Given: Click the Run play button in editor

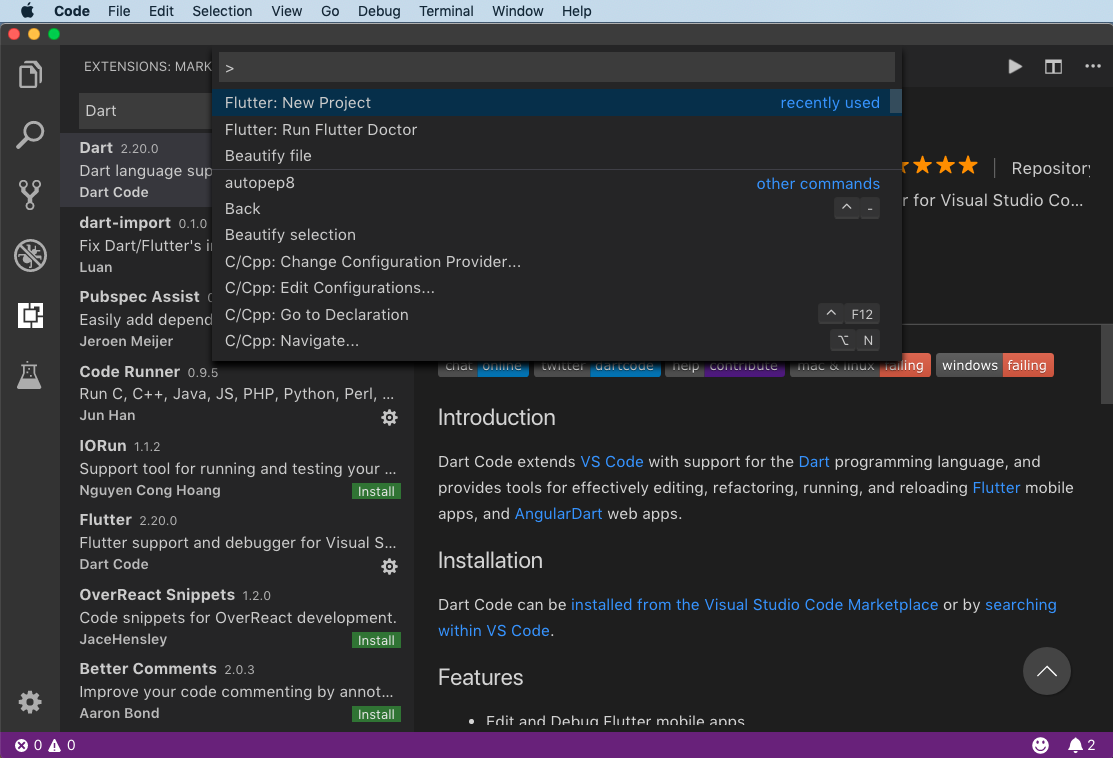Looking at the screenshot, I should pyautogui.click(x=1015, y=66).
